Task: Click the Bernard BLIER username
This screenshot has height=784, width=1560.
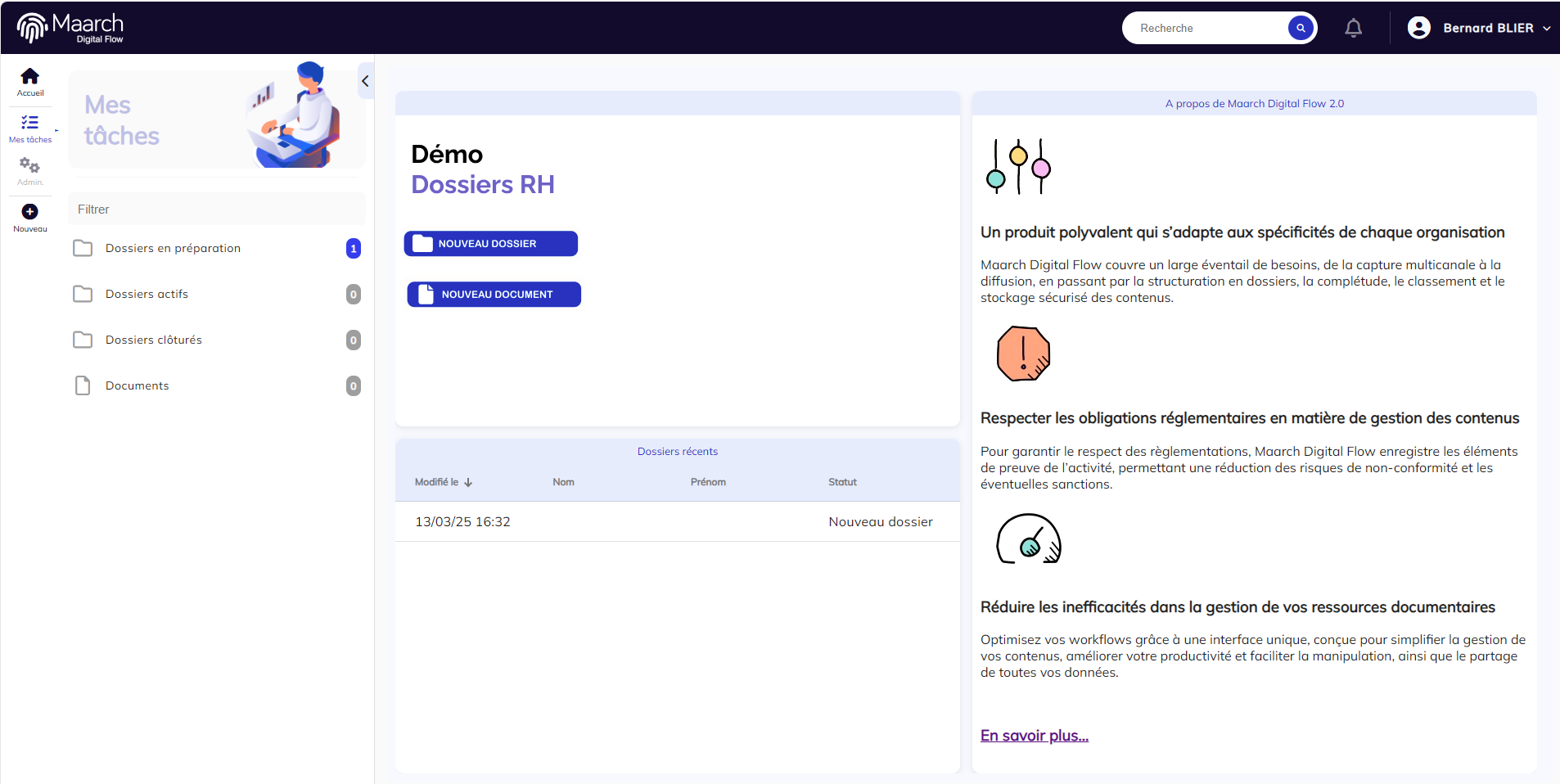Action: coord(1488,28)
